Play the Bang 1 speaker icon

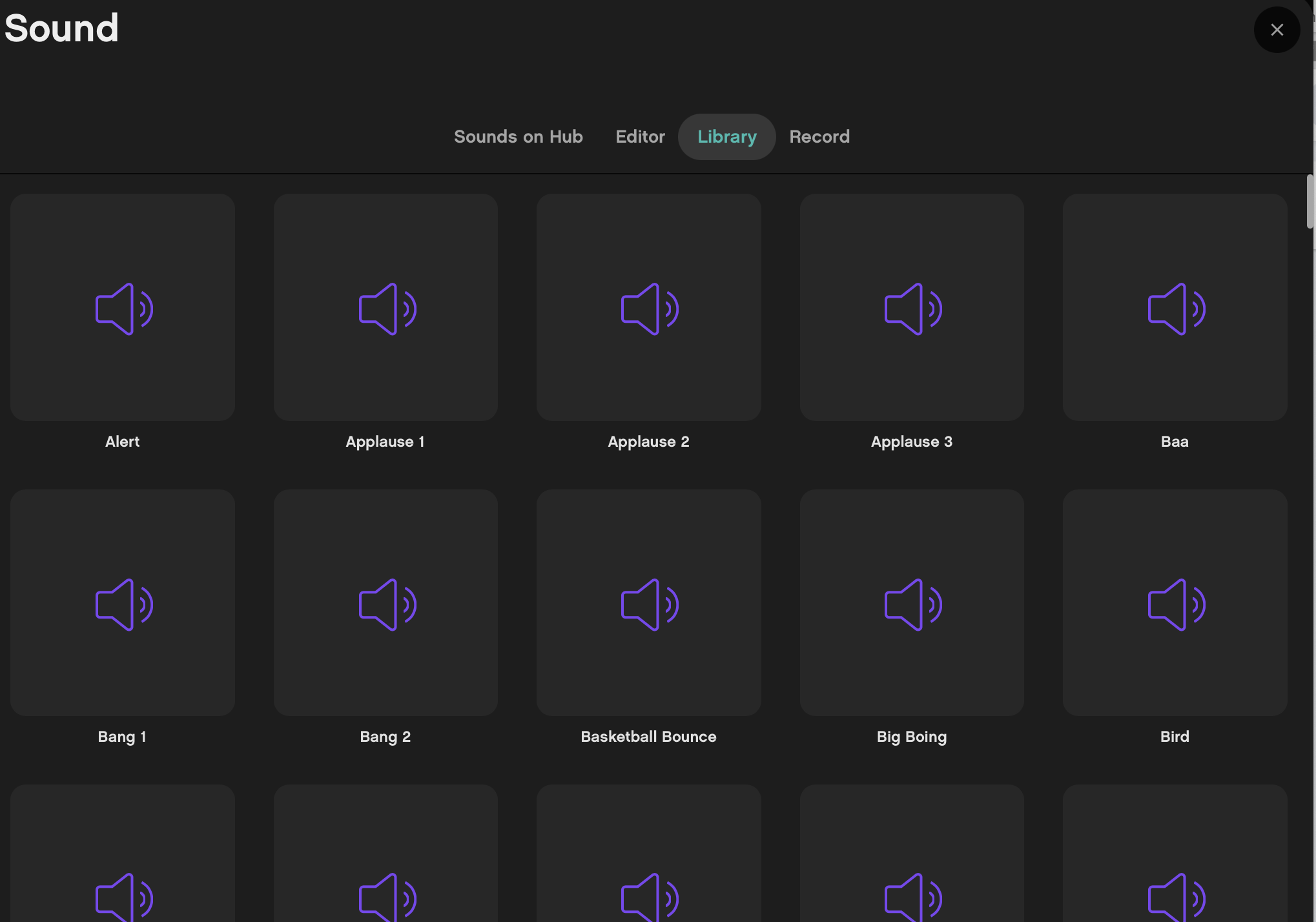pyautogui.click(x=124, y=604)
